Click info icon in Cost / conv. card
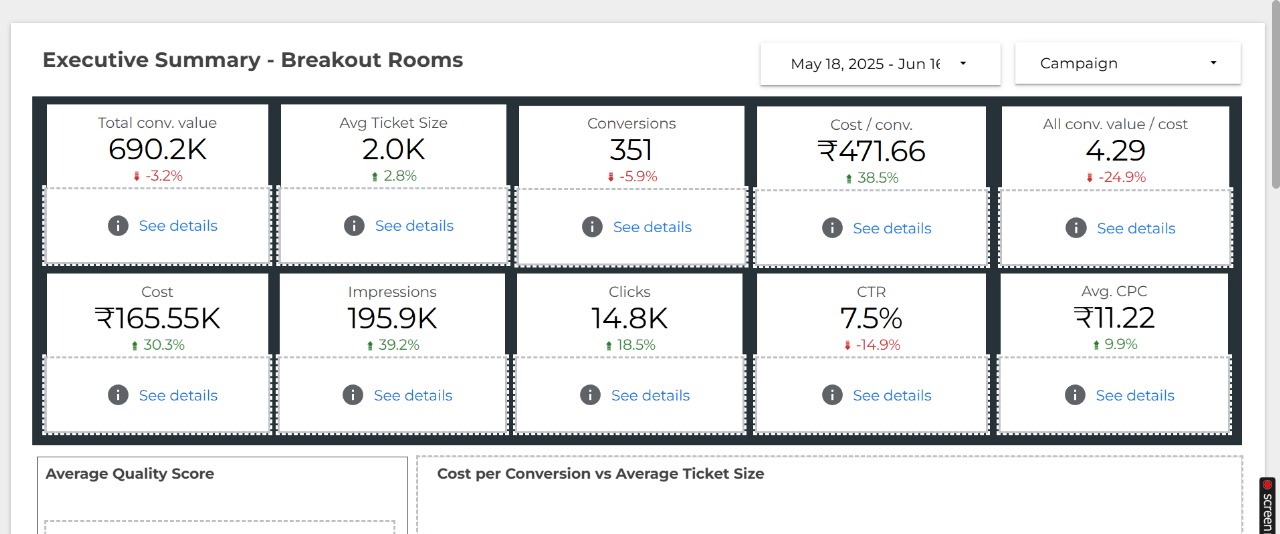The width and height of the screenshot is (1280, 534). point(832,228)
